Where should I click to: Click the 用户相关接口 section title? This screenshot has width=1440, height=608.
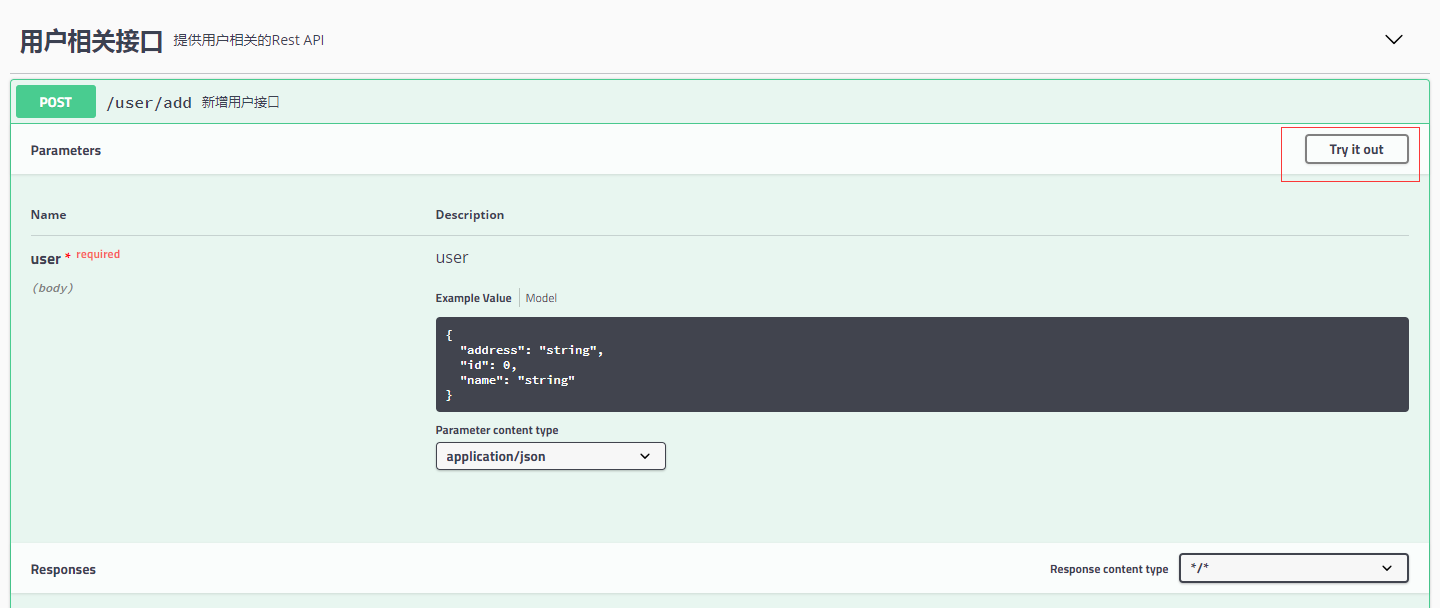point(91,41)
